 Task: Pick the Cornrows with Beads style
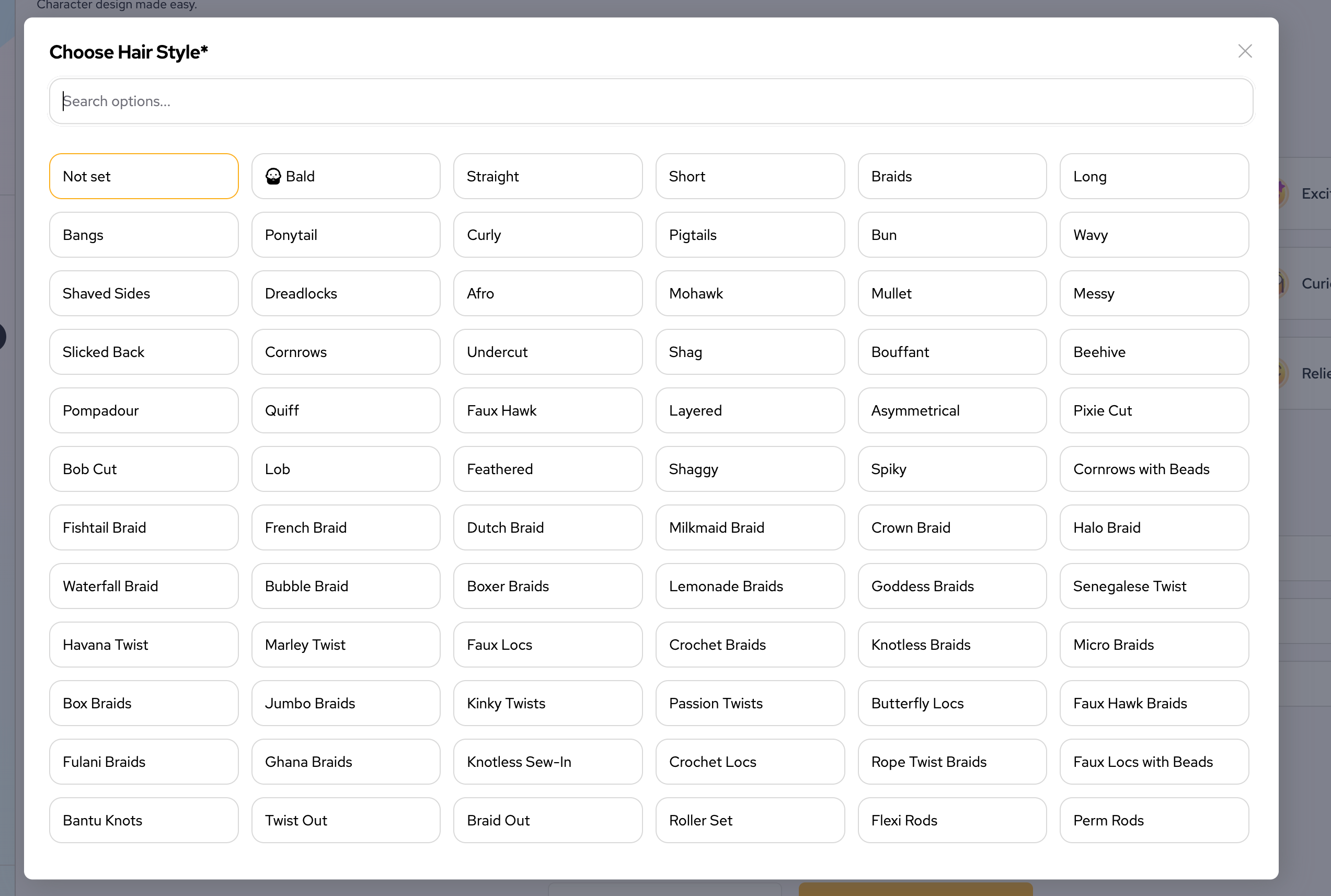pyautogui.click(x=1153, y=469)
